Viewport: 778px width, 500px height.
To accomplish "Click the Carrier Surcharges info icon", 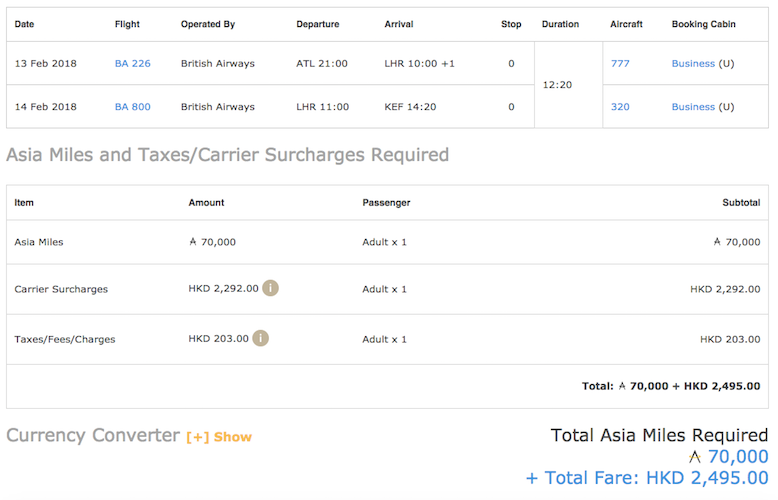I will [270, 288].
